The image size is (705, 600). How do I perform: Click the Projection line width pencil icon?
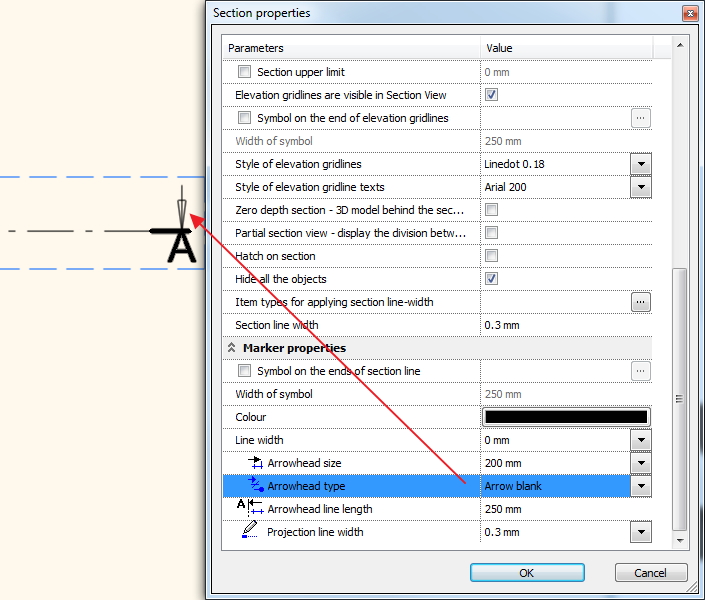click(x=250, y=529)
